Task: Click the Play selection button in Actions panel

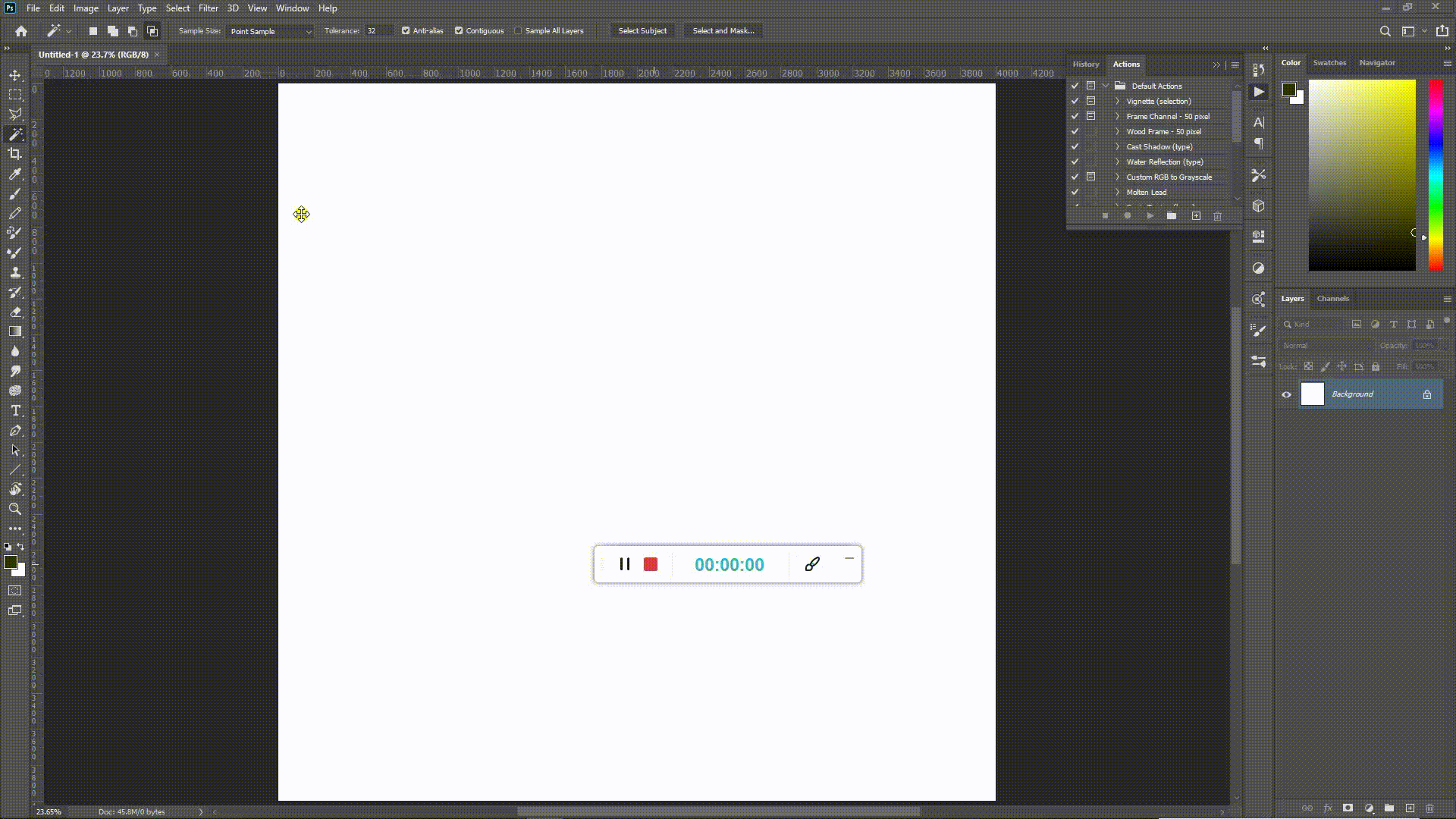Action: (1150, 216)
